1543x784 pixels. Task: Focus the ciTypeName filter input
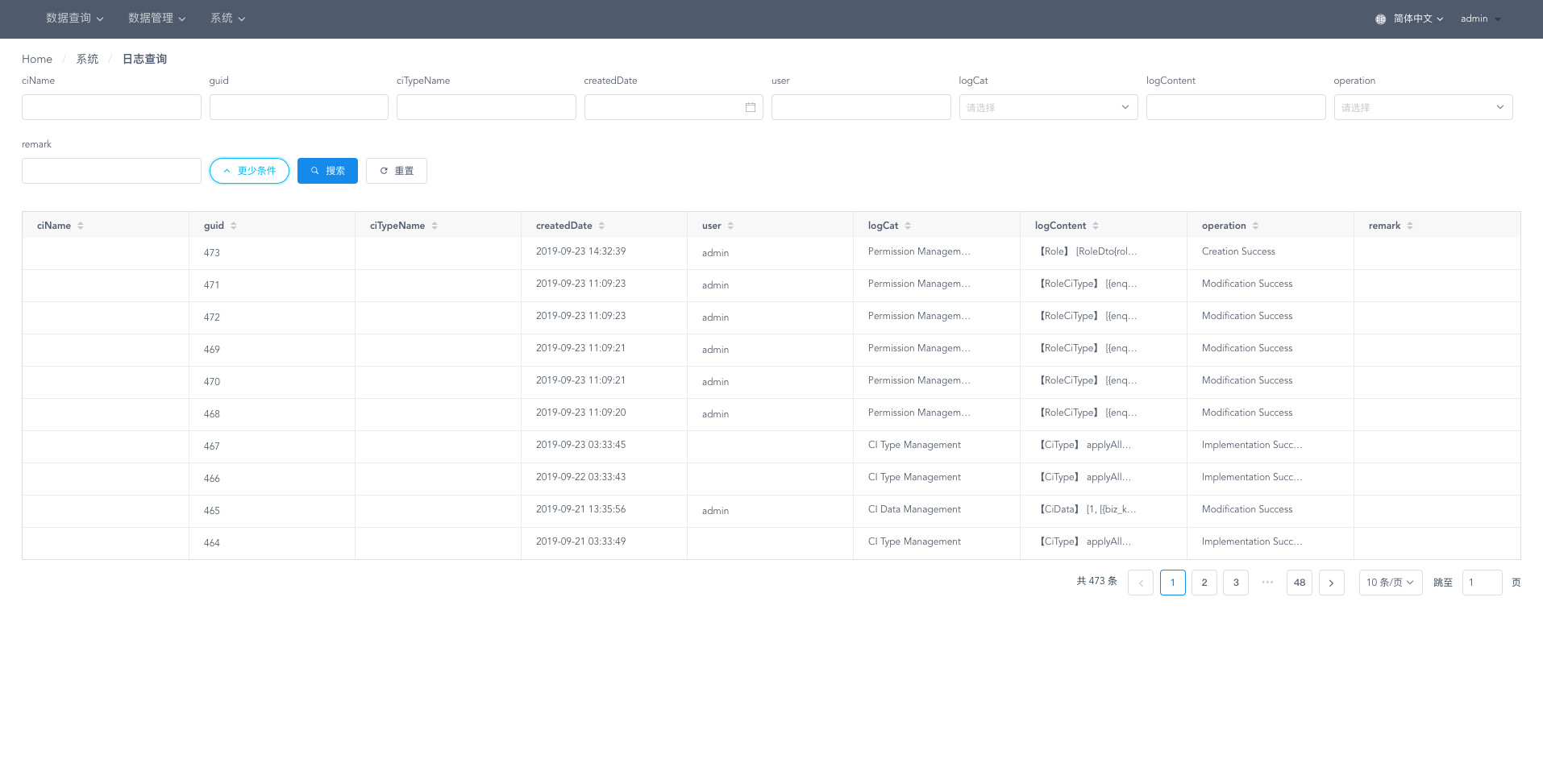[x=486, y=107]
